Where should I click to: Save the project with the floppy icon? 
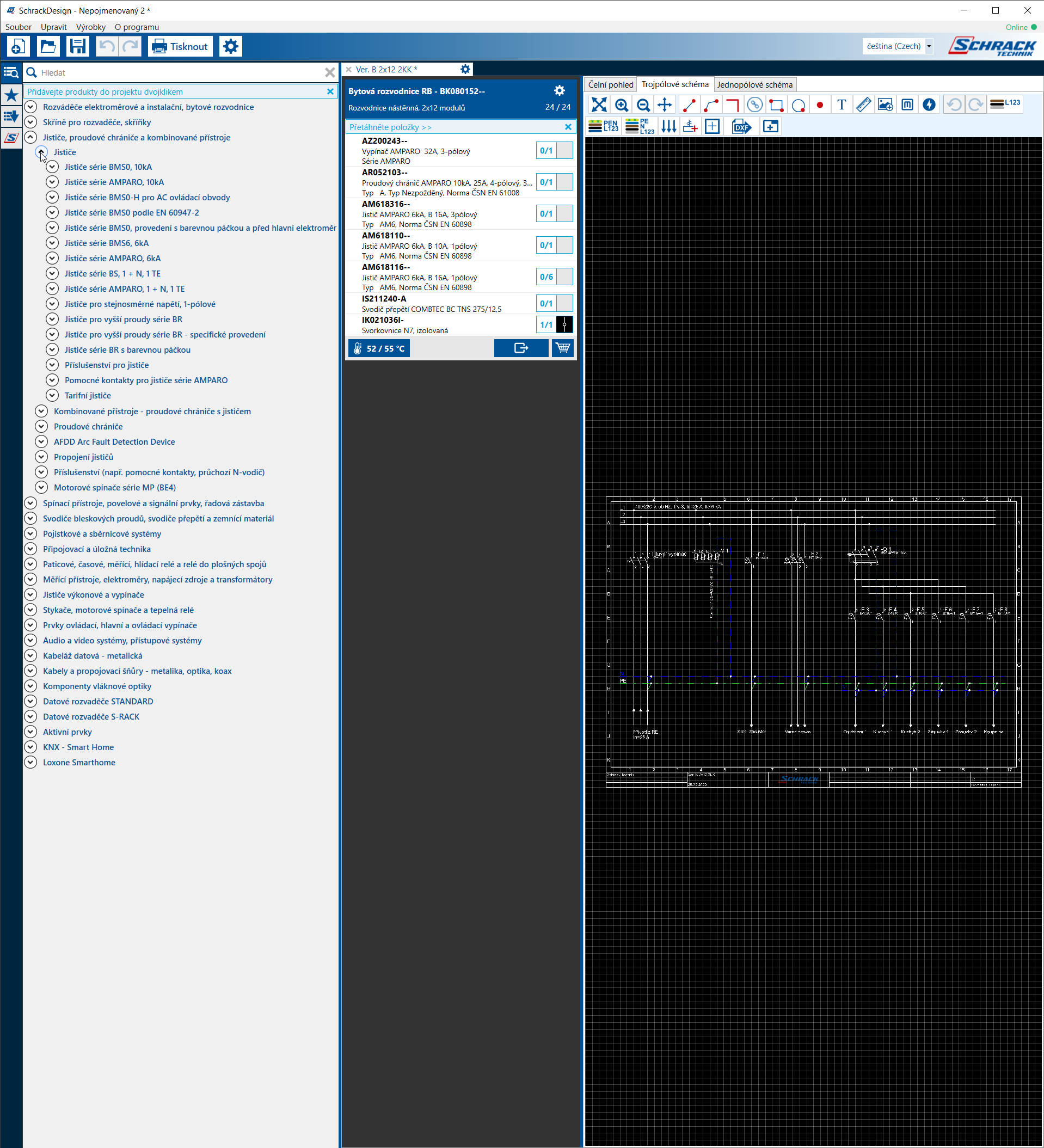[77, 46]
